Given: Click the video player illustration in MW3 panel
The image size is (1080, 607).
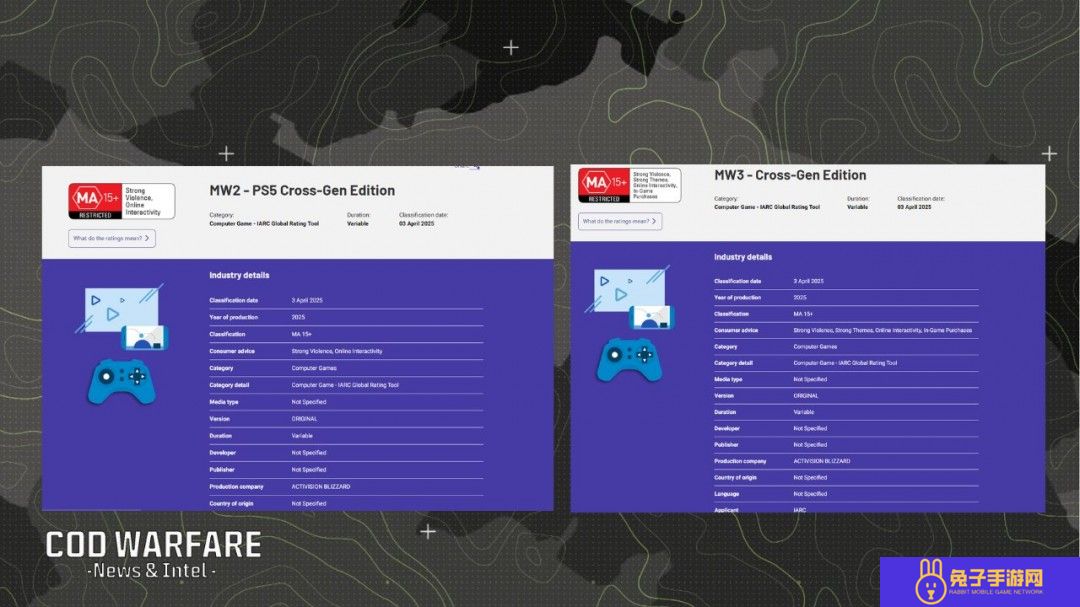Looking at the screenshot, I should click(x=629, y=289).
